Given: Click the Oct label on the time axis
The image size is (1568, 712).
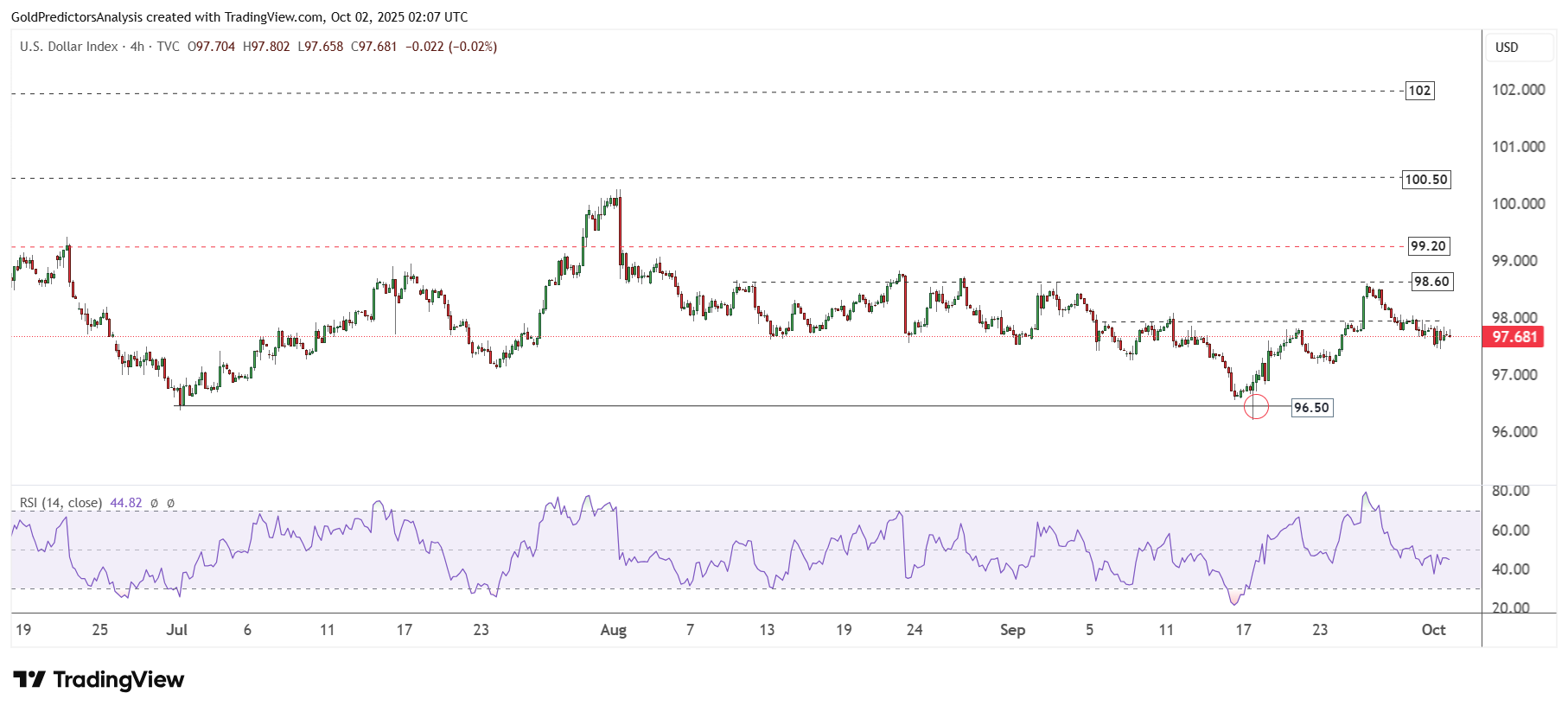Looking at the screenshot, I should coord(1433,630).
